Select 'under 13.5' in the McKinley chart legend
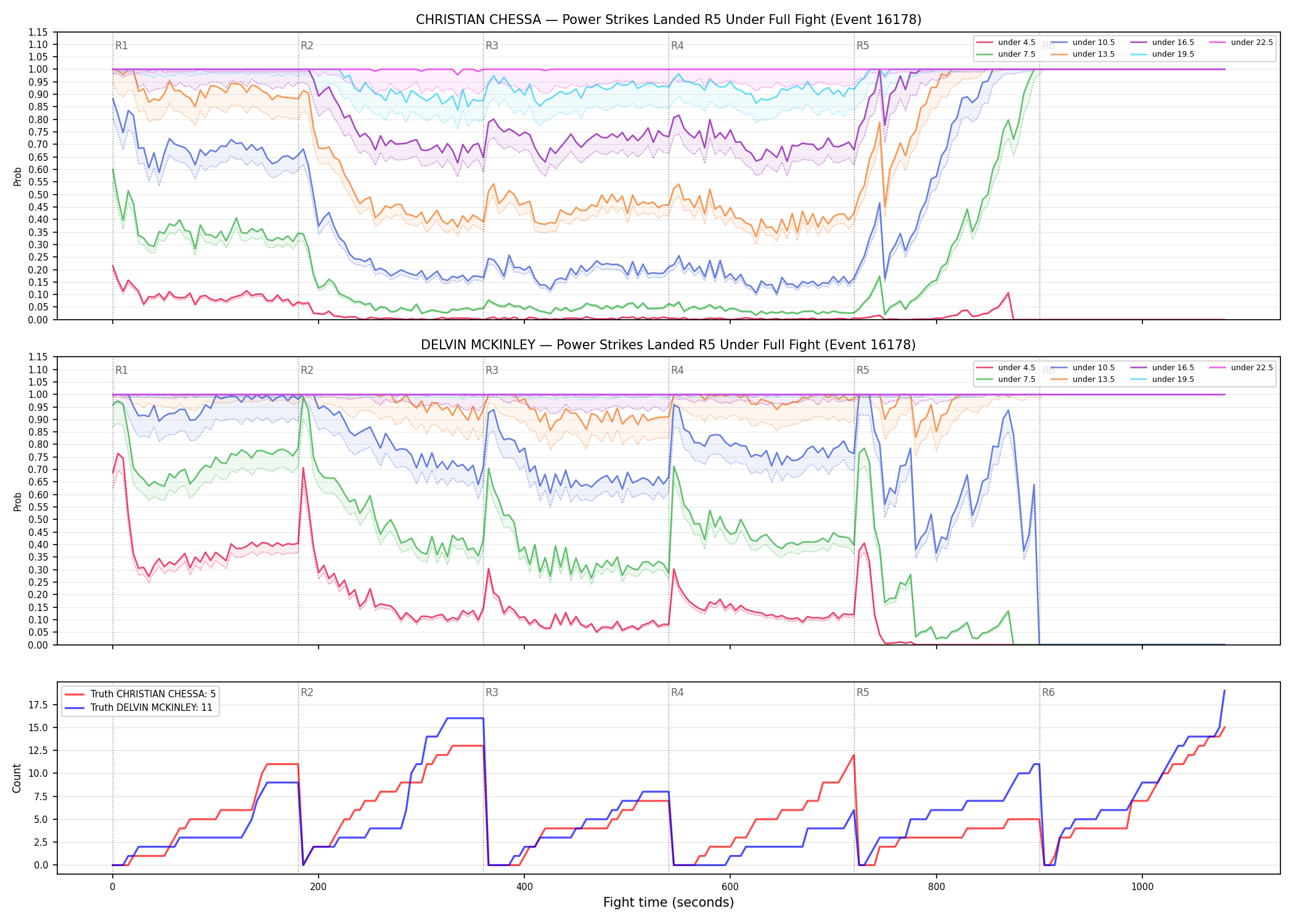The width and height of the screenshot is (1294, 924). coord(1083,379)
